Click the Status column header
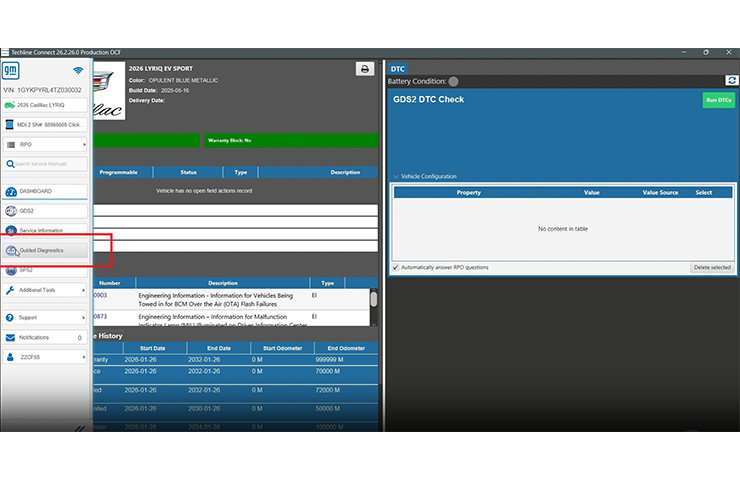Image resolution: width=740 pixels, height=480 pixels. pos(188,172)
